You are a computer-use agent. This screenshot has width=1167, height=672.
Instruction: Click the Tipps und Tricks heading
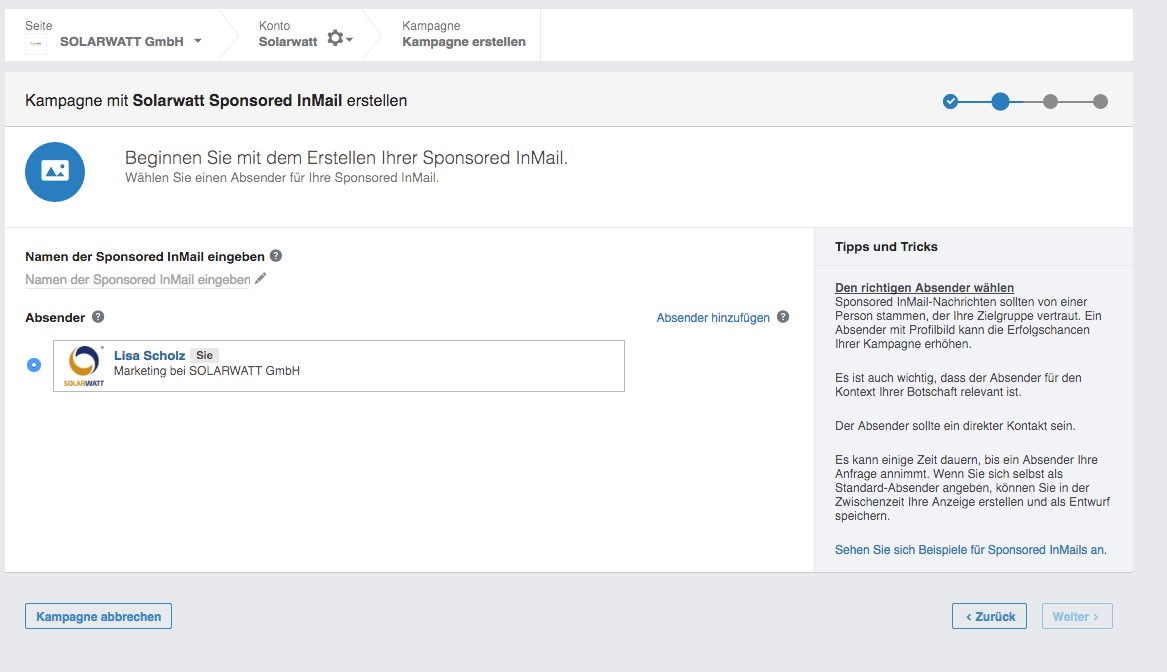pyautogui.click(x=886, y=247)
